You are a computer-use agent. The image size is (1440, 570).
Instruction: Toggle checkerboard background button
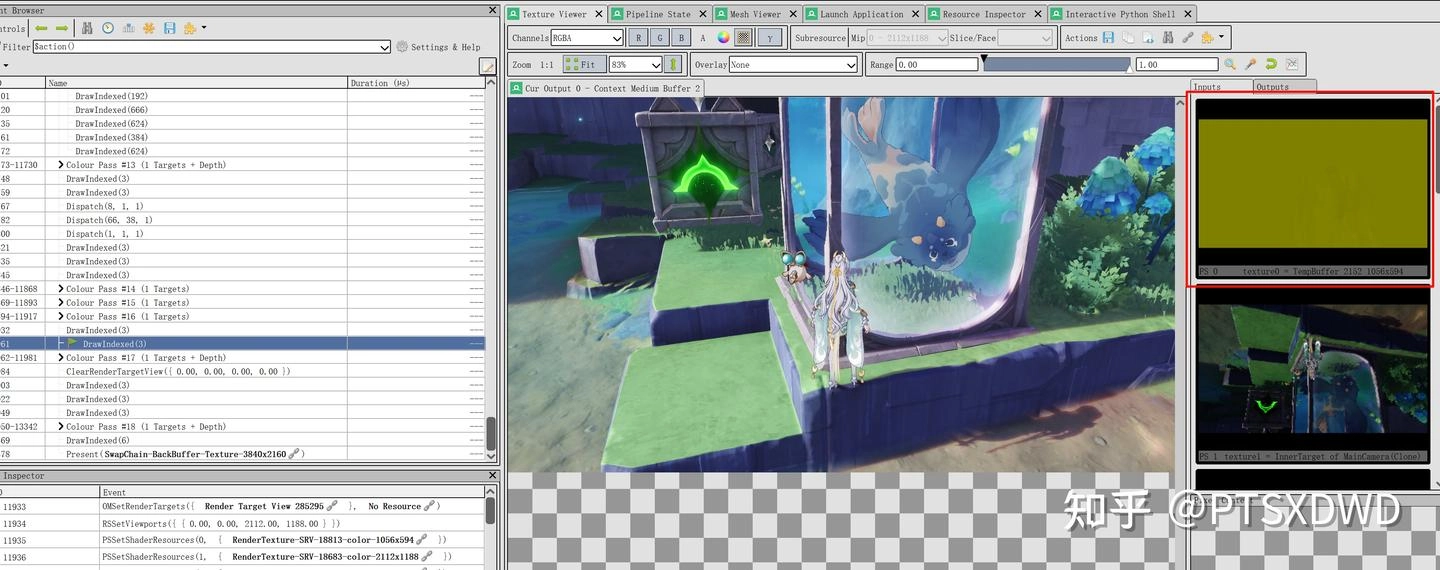pyautogui.click(x=743, y=37)
